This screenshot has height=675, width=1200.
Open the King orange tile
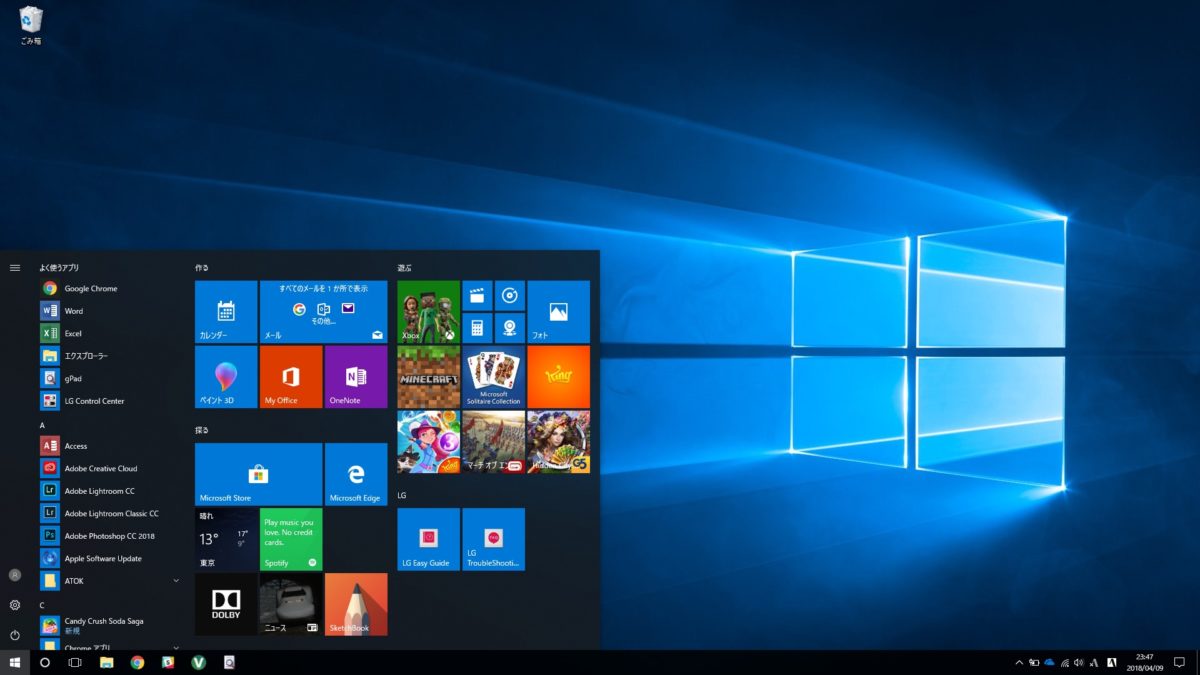tap(559, 377)
